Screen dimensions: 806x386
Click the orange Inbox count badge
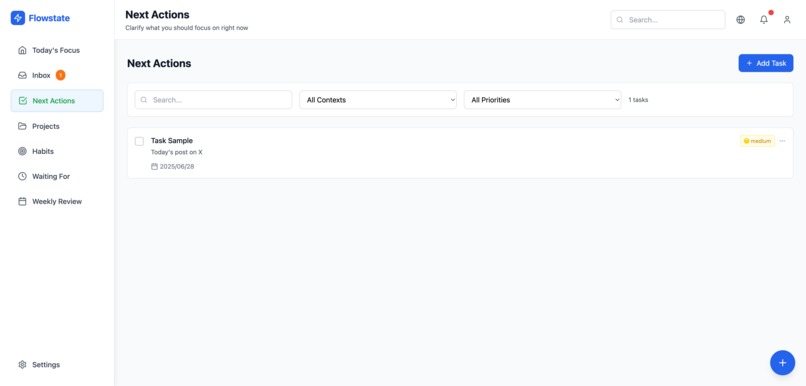[x=60, y=76]
